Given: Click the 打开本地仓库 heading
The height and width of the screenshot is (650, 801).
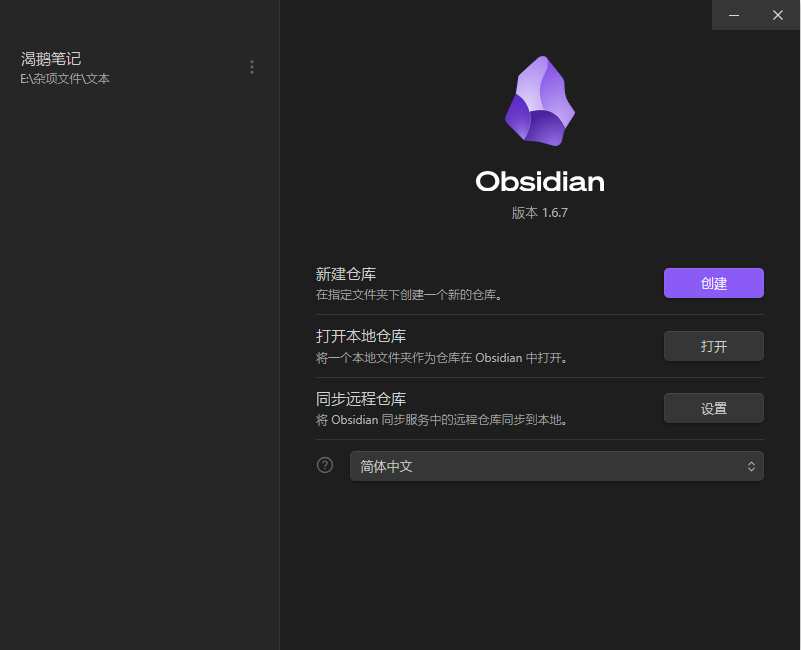Looking at the screenshot, I should (x=361, y=336).
